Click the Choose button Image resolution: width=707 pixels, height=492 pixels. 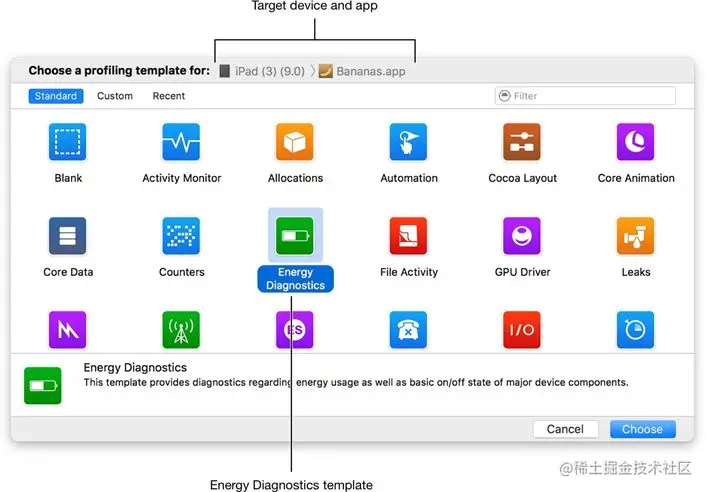coord(643,429)
